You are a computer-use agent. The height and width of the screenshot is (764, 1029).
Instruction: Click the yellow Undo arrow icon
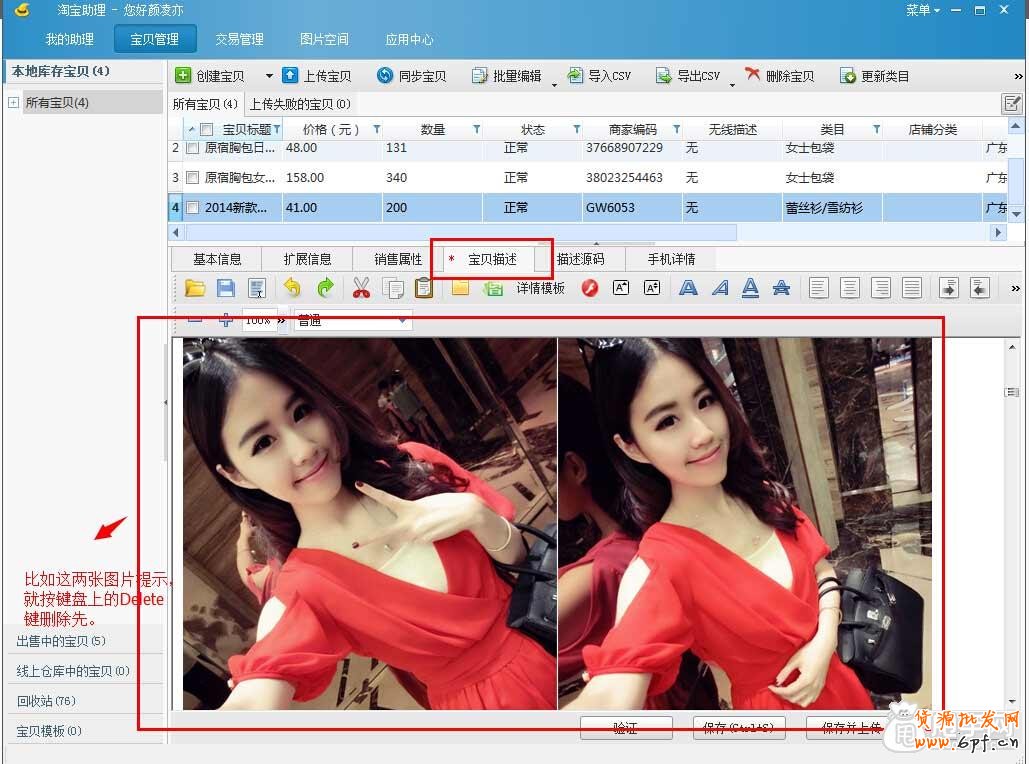[x=292, y=288]
